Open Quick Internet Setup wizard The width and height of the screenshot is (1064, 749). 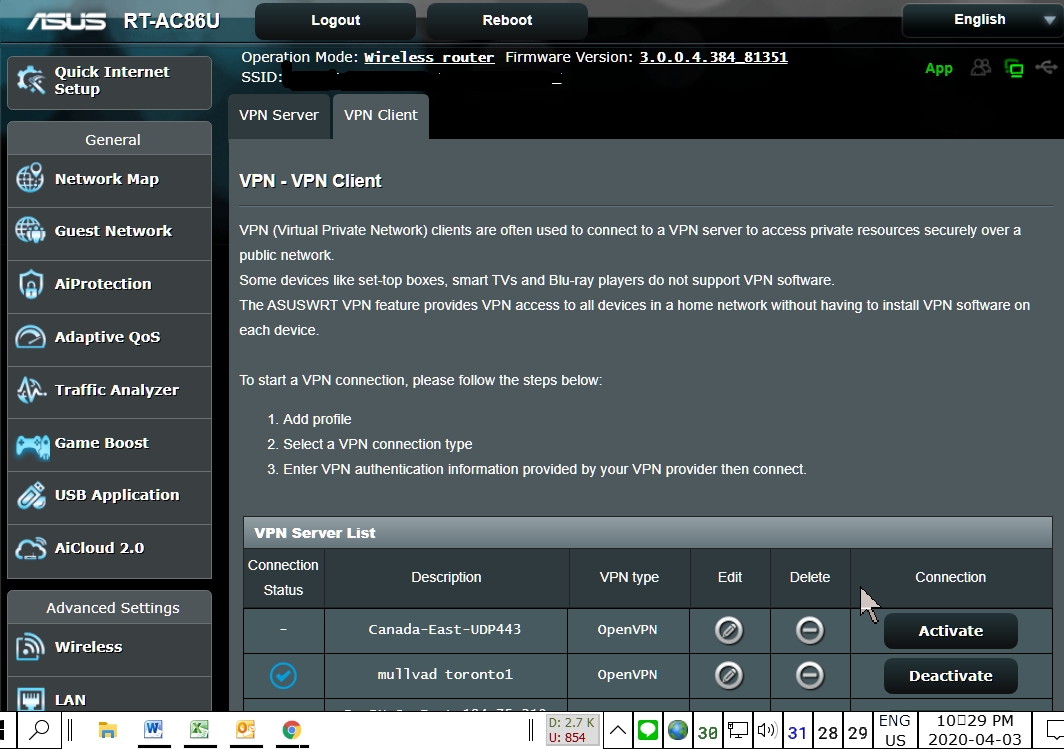pyautogui.click(x=109, y=81)
